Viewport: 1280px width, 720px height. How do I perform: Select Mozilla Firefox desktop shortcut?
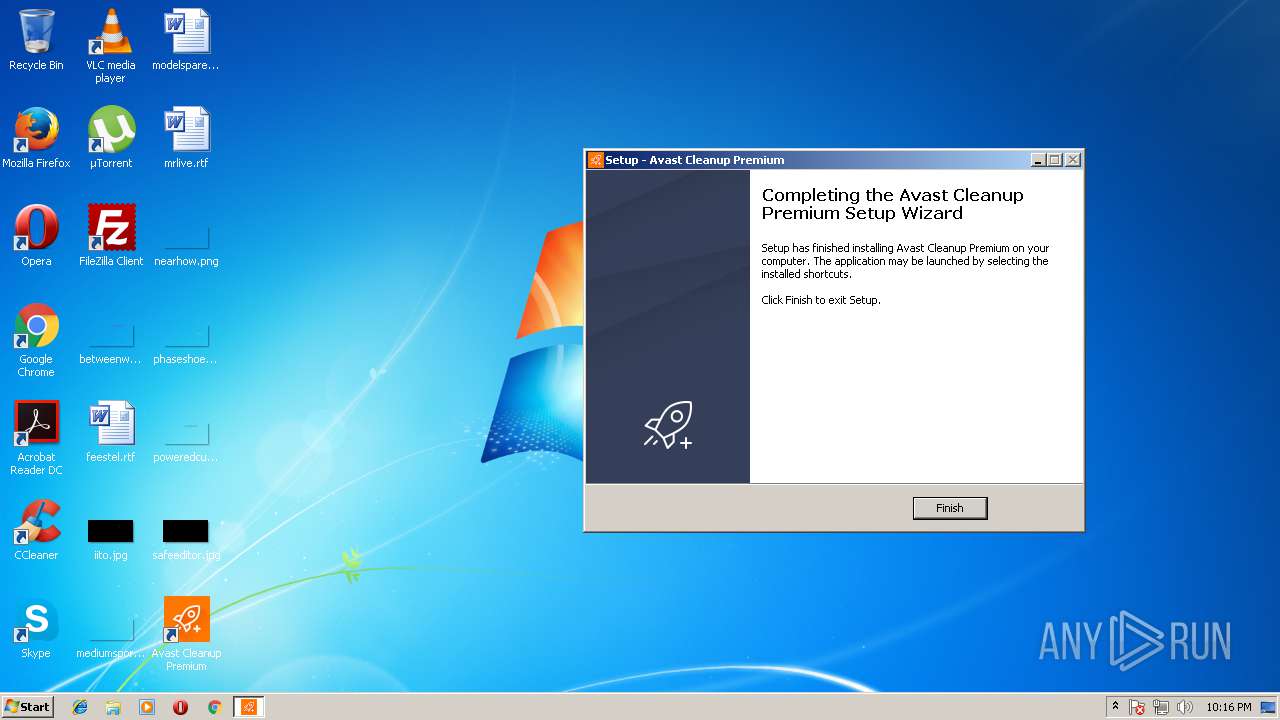(x=36, y=138)
